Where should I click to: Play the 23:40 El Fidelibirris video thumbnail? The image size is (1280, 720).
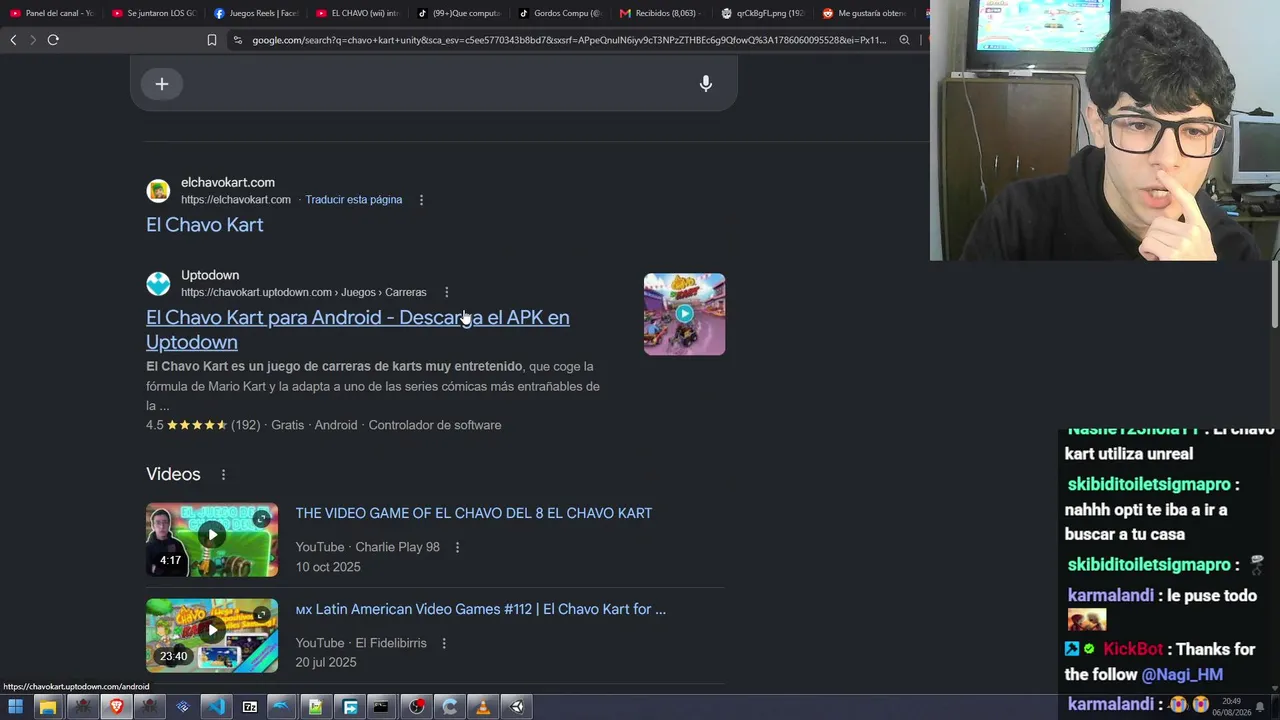click(x=212, y=635)
